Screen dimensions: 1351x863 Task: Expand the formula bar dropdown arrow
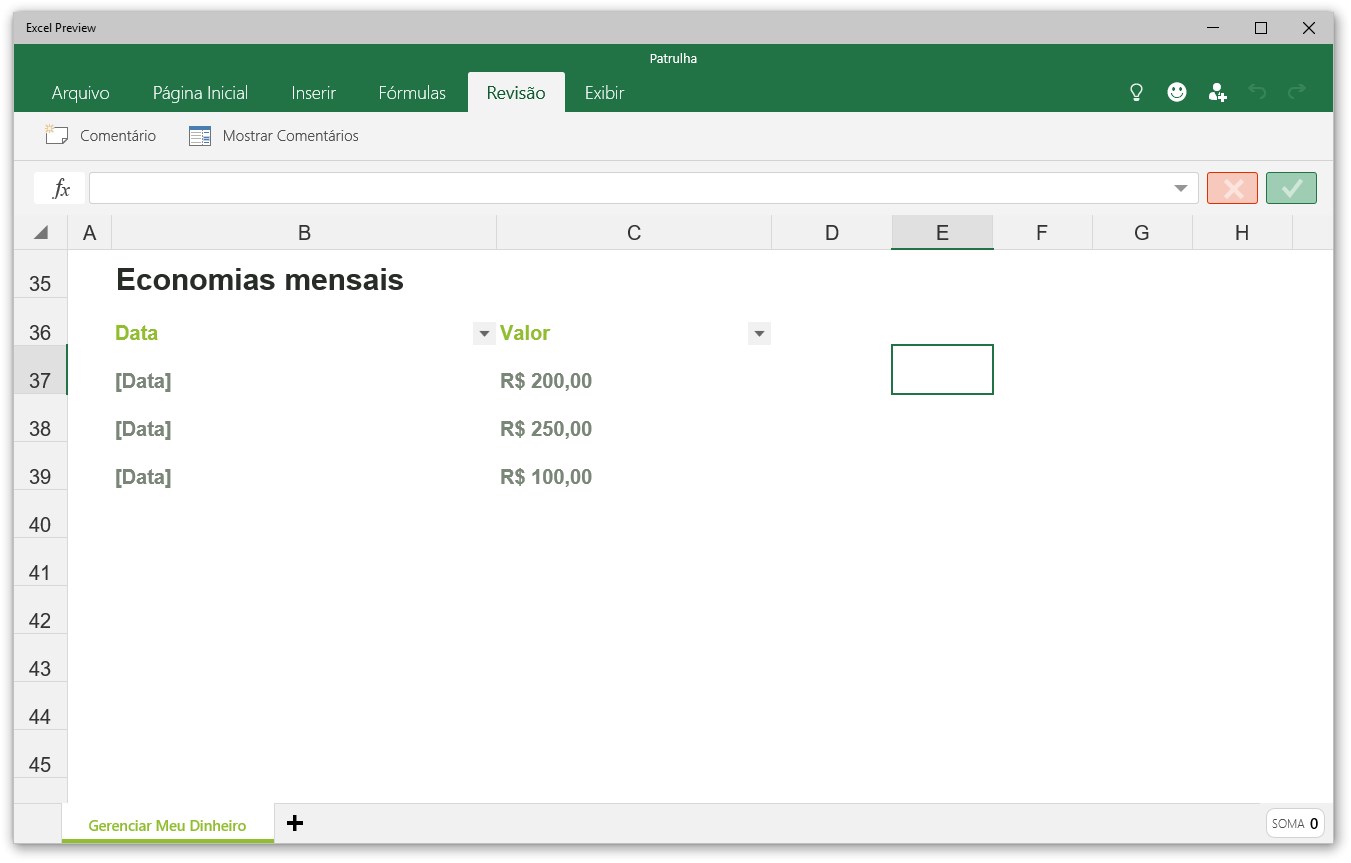pos(1180,187)
